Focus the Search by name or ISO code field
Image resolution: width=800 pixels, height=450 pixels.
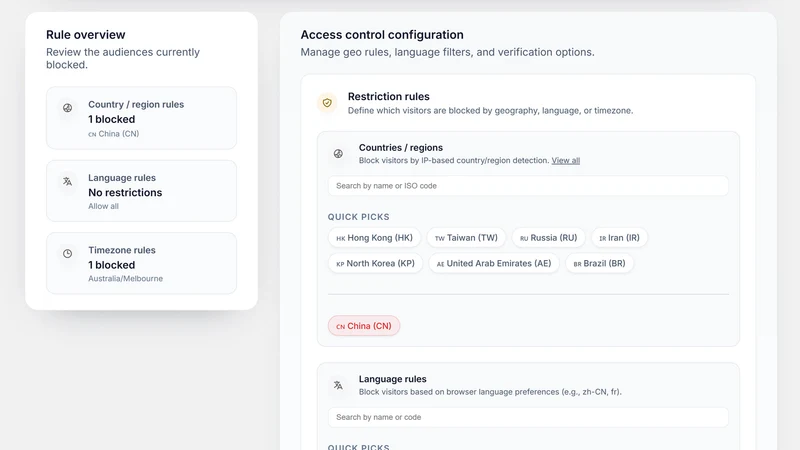point(528,186)
